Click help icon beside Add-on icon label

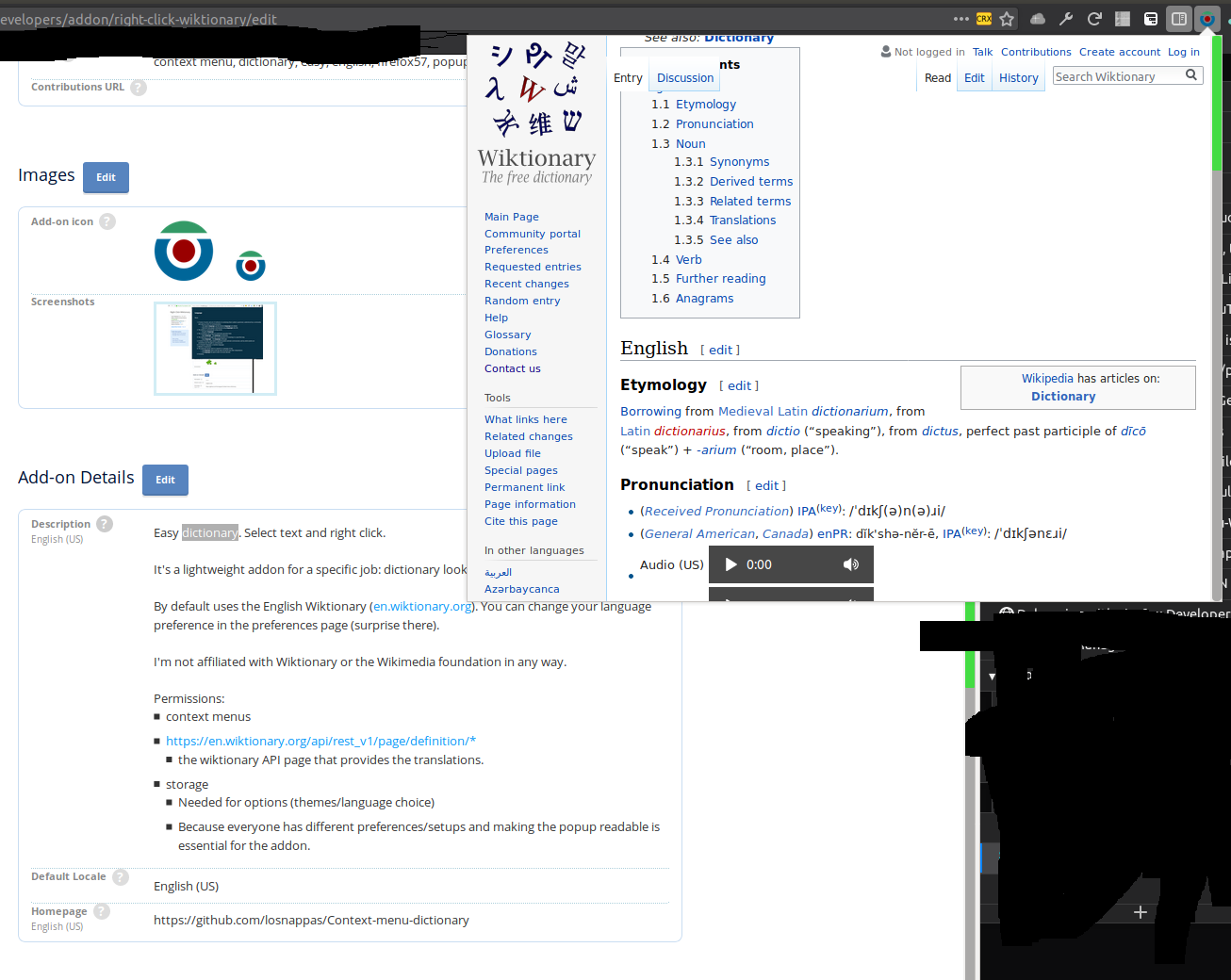(107, 221)
